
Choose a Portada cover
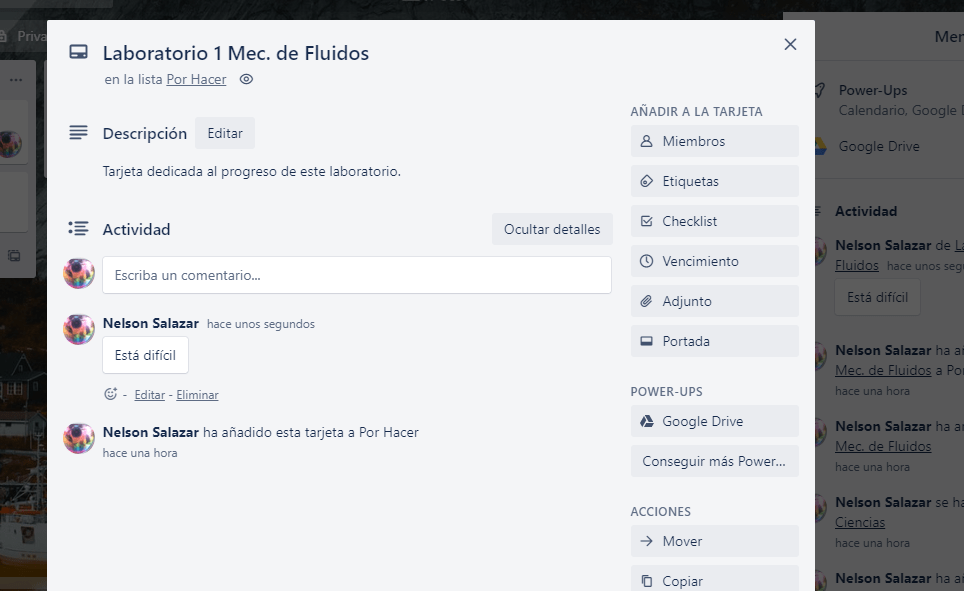(714, 341)
